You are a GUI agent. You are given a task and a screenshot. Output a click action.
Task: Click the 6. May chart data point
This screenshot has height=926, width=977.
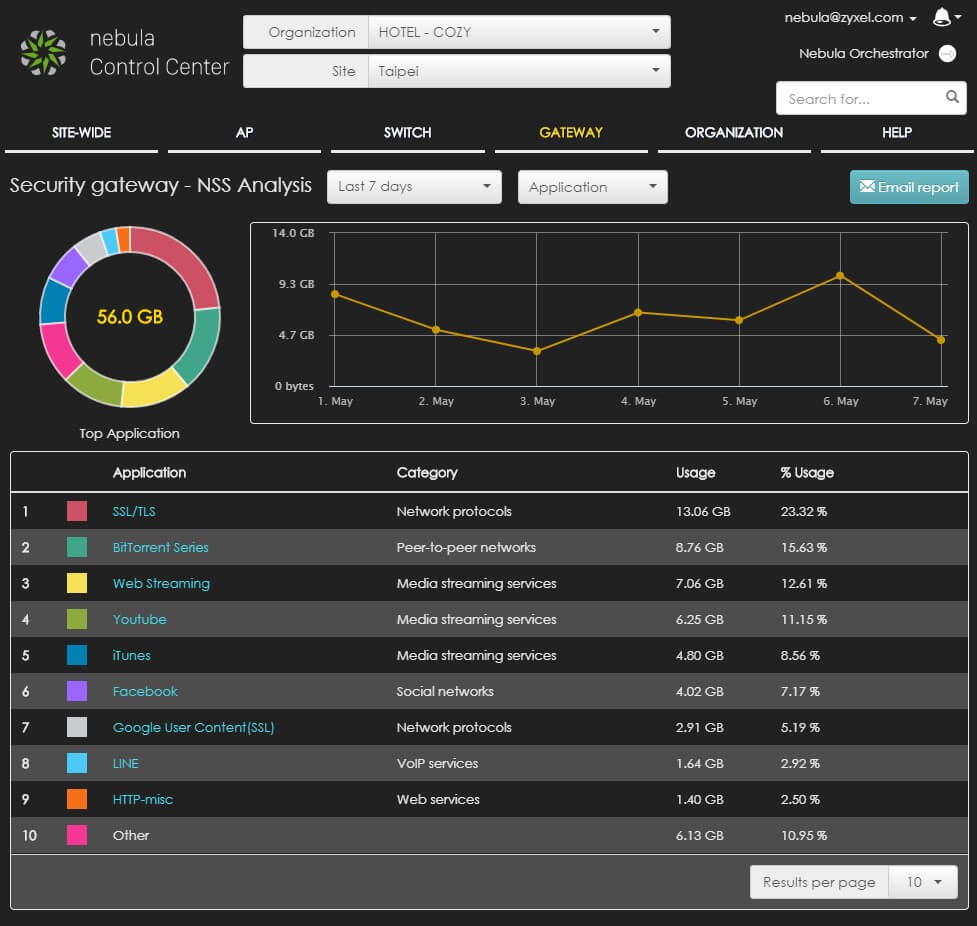point(840,275)
